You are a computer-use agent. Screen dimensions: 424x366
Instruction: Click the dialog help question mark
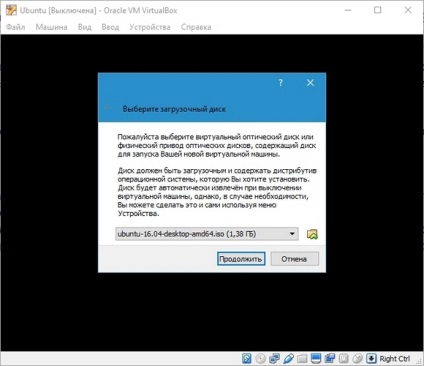click(281, 83)
